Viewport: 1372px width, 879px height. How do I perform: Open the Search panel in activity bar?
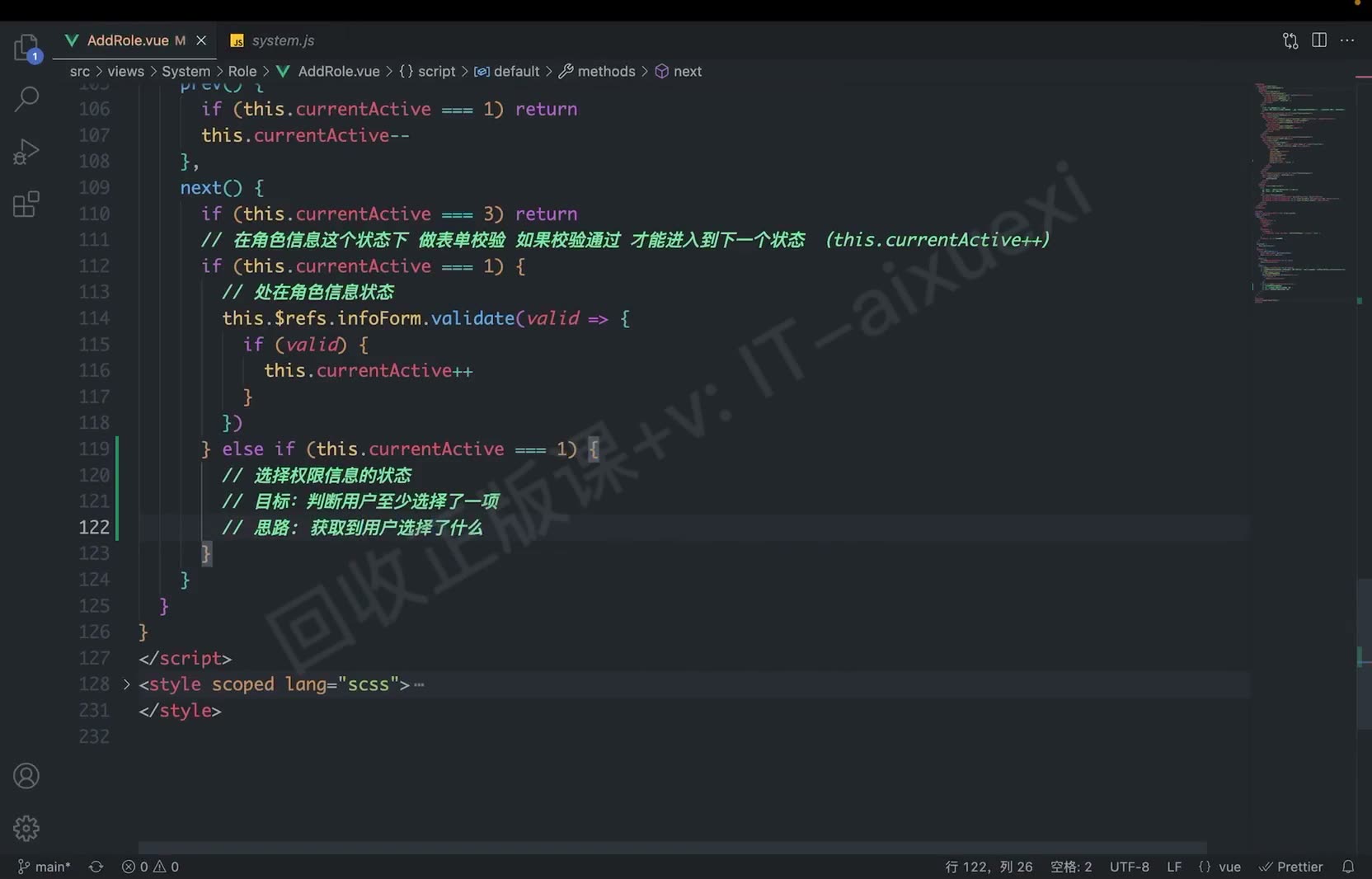[26, 99]
